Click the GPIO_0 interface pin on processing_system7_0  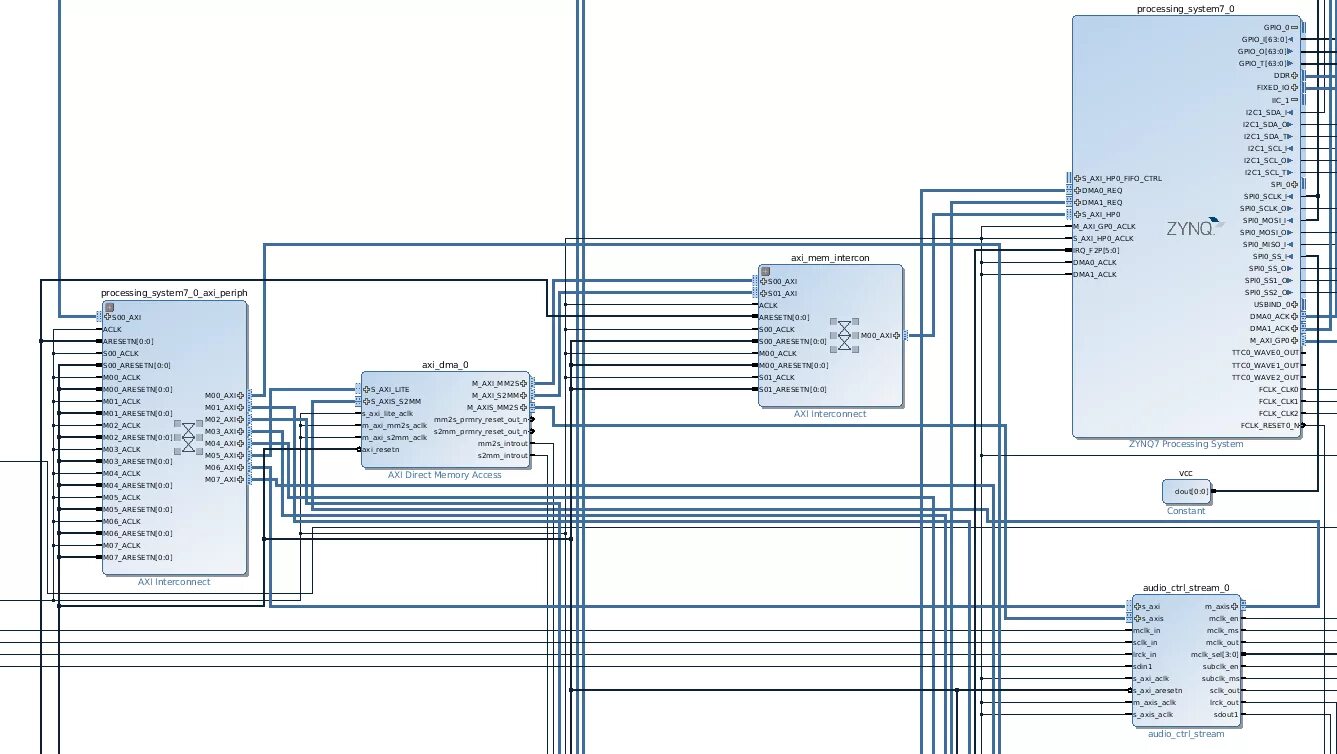point(1292,26)
